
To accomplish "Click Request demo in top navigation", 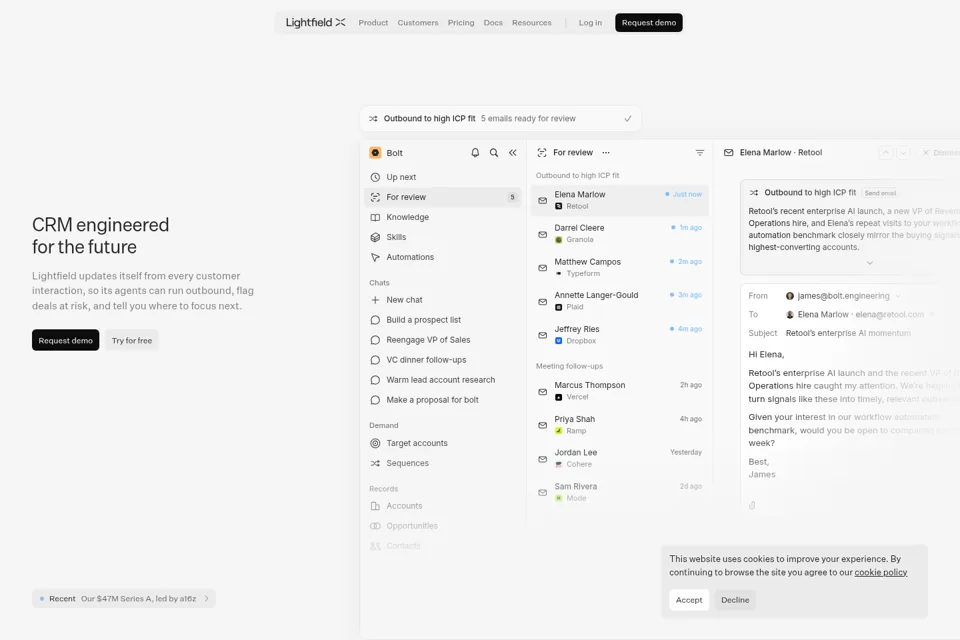I will [x=649, y=23].
